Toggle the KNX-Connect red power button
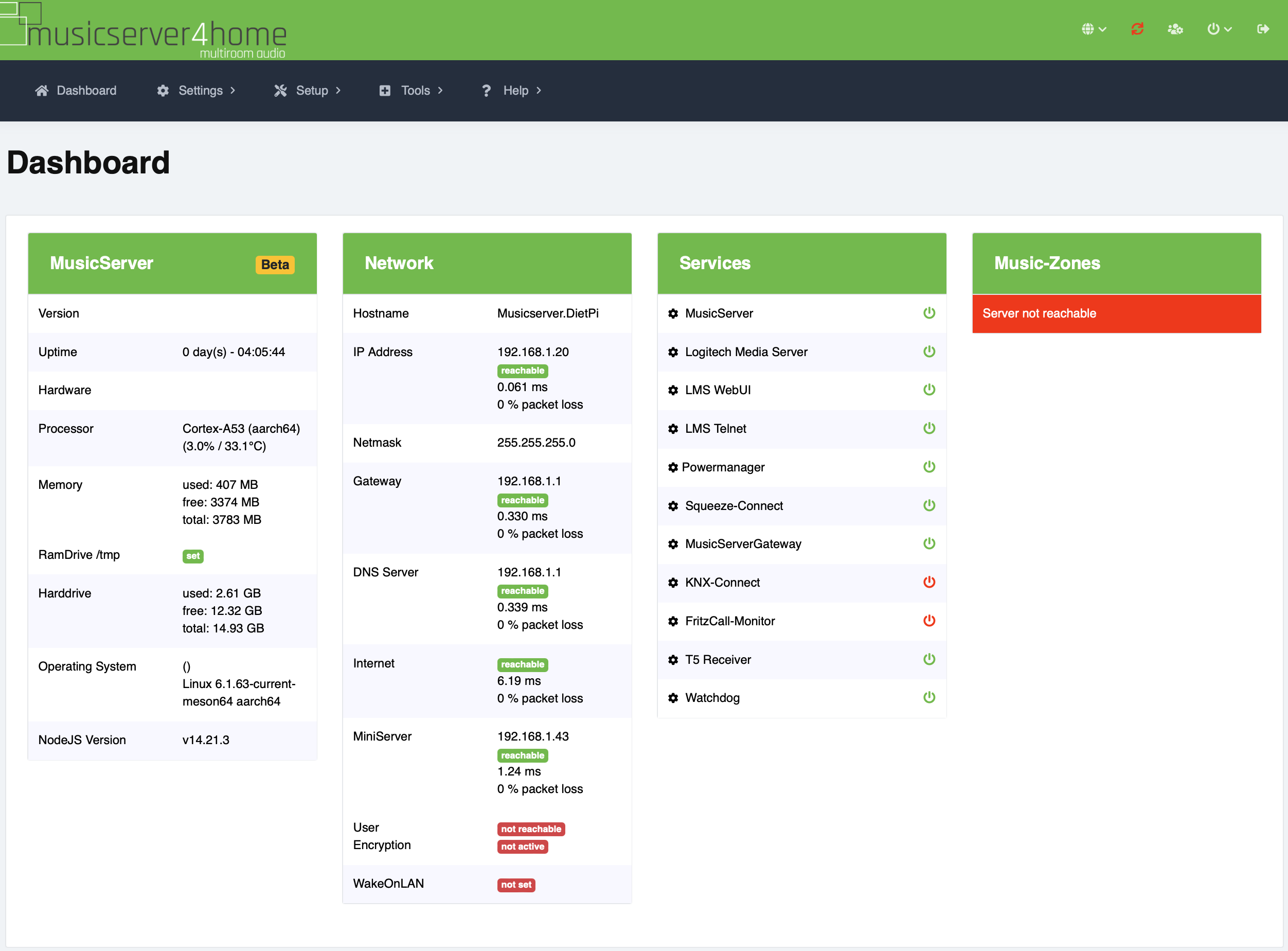 928,582
